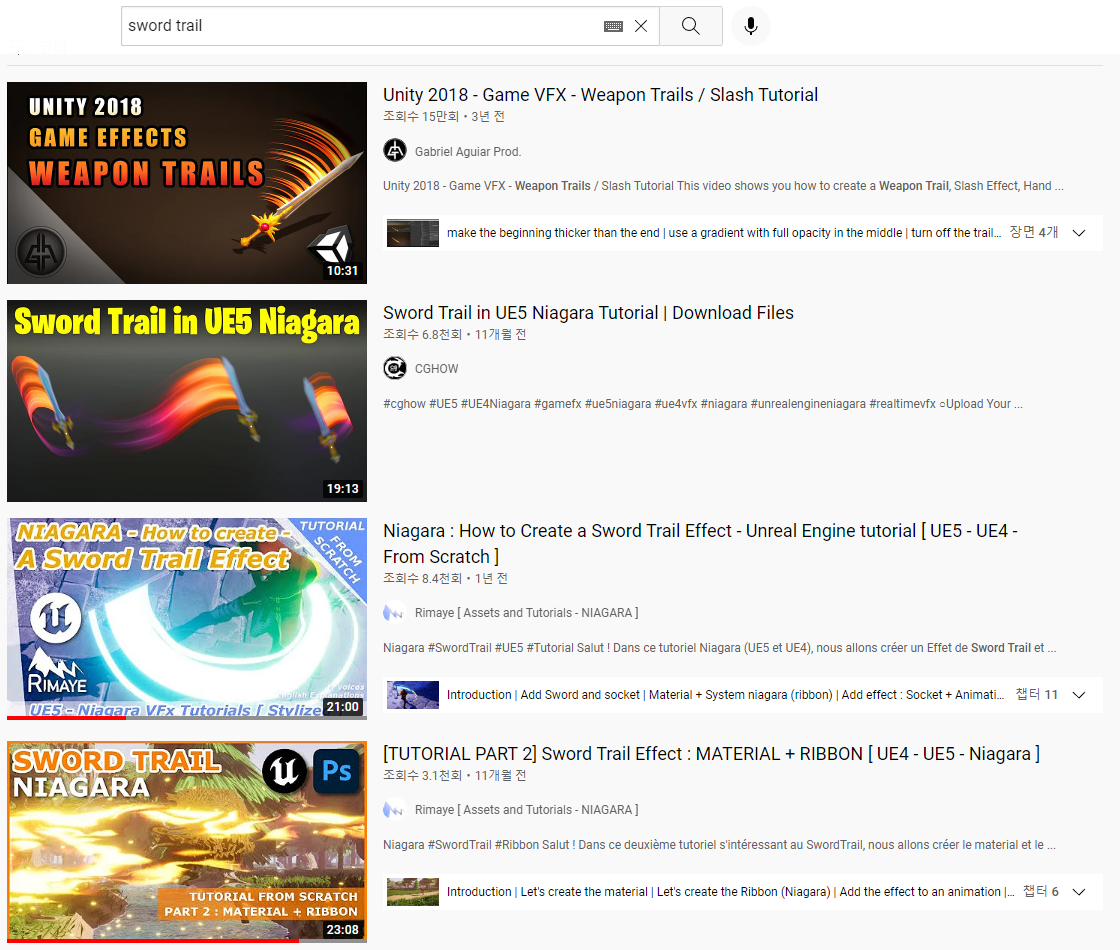
Task: Open title 'Sword Trail in UE5 Niagara Tutorial | Download Files'
Action: pyautogui.click(x=588, y=313)
